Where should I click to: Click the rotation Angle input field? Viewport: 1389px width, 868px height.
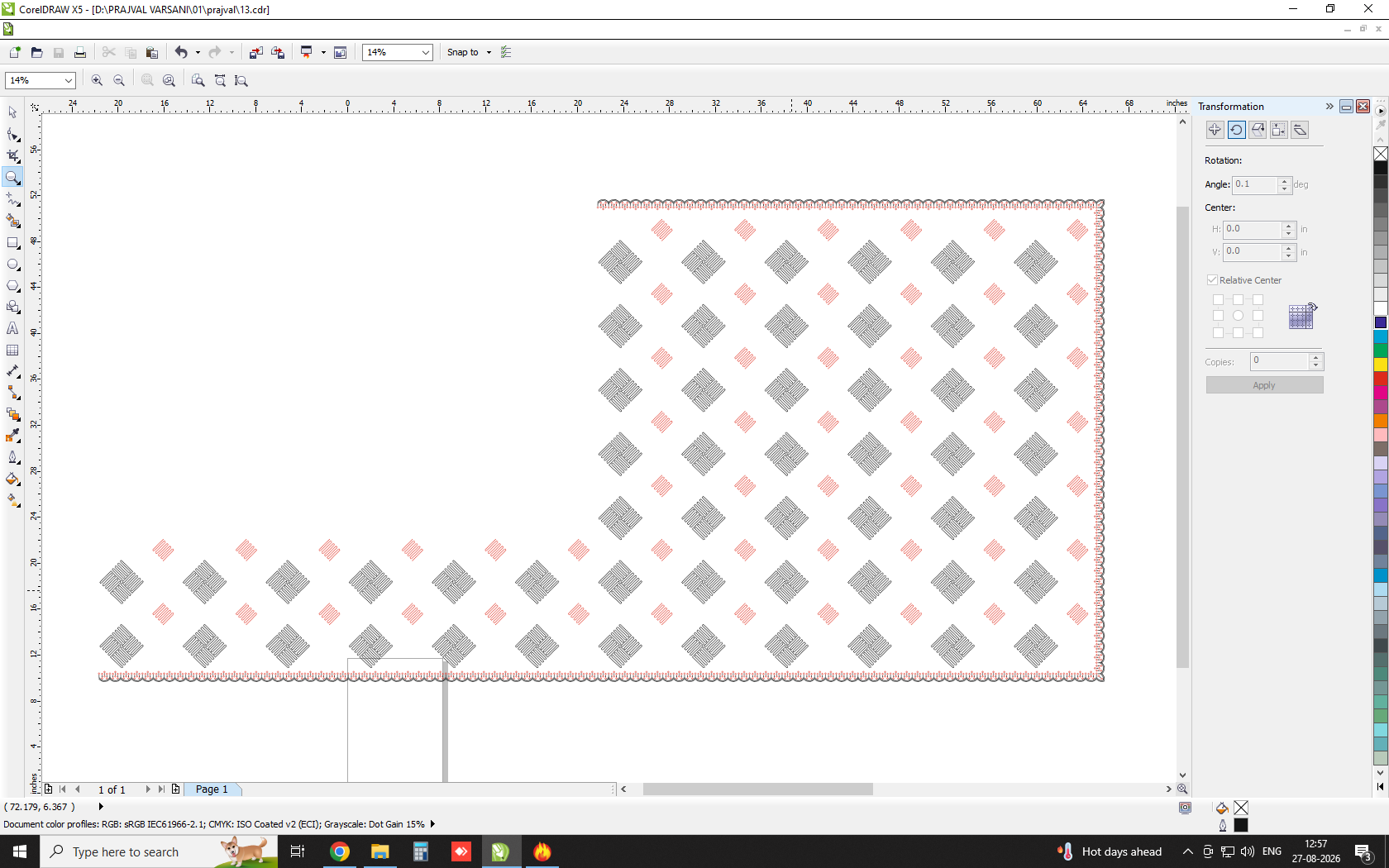coord(1255,184)
